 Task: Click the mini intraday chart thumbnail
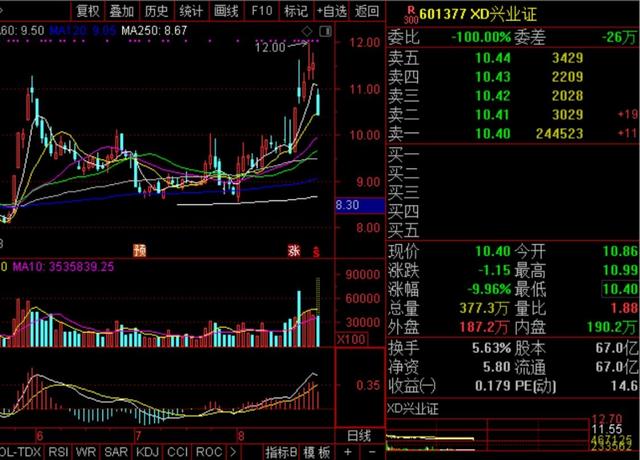(x=488, y=435)
